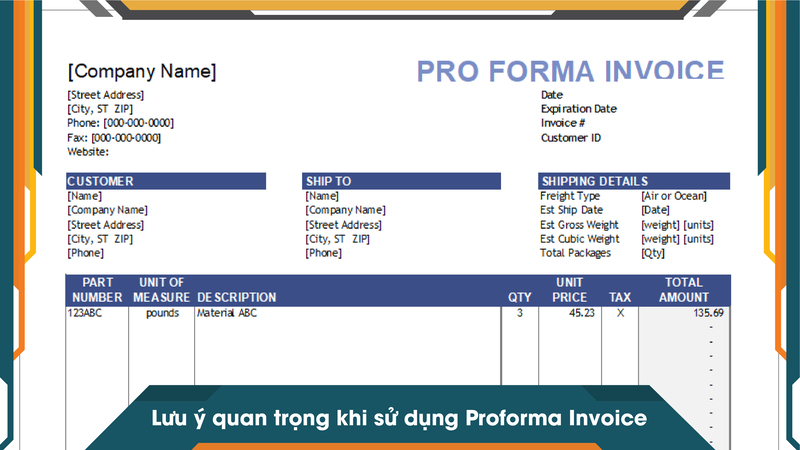Click the X mark in the TAX column
The image size is (800, 450).
(x=620, y=313)
